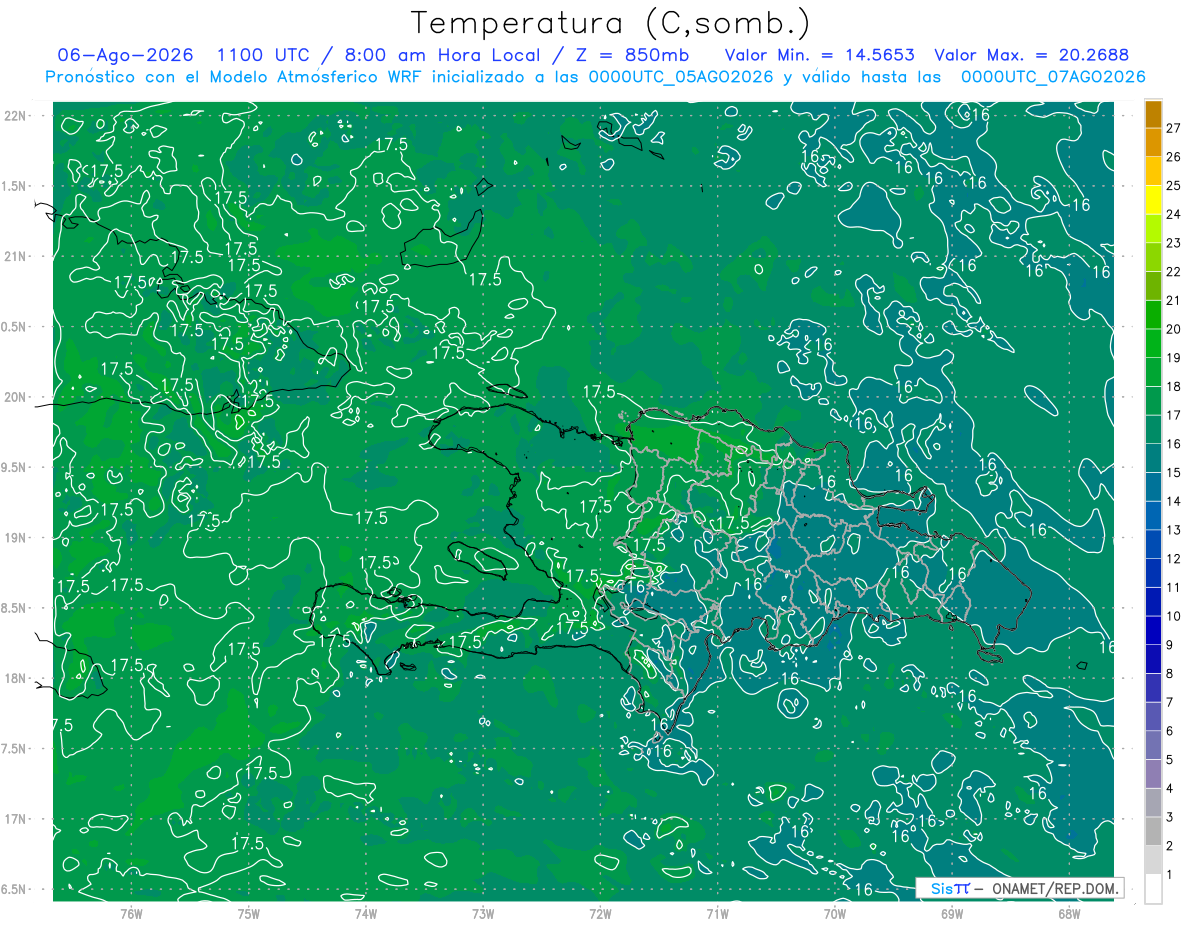Click the 26 label on the color scale

point(1173,157)
